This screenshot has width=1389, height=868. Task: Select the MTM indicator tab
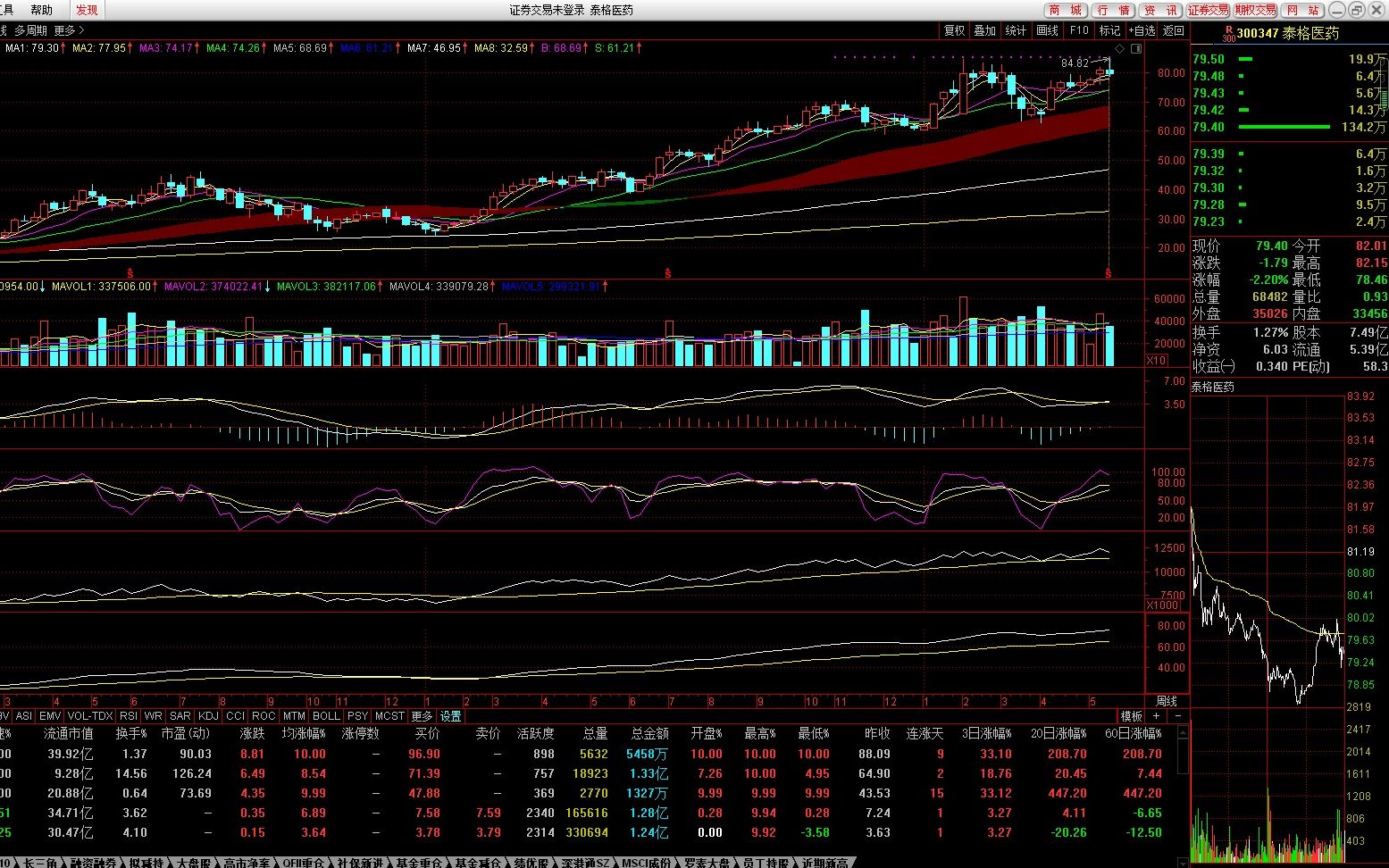[294, 716]
